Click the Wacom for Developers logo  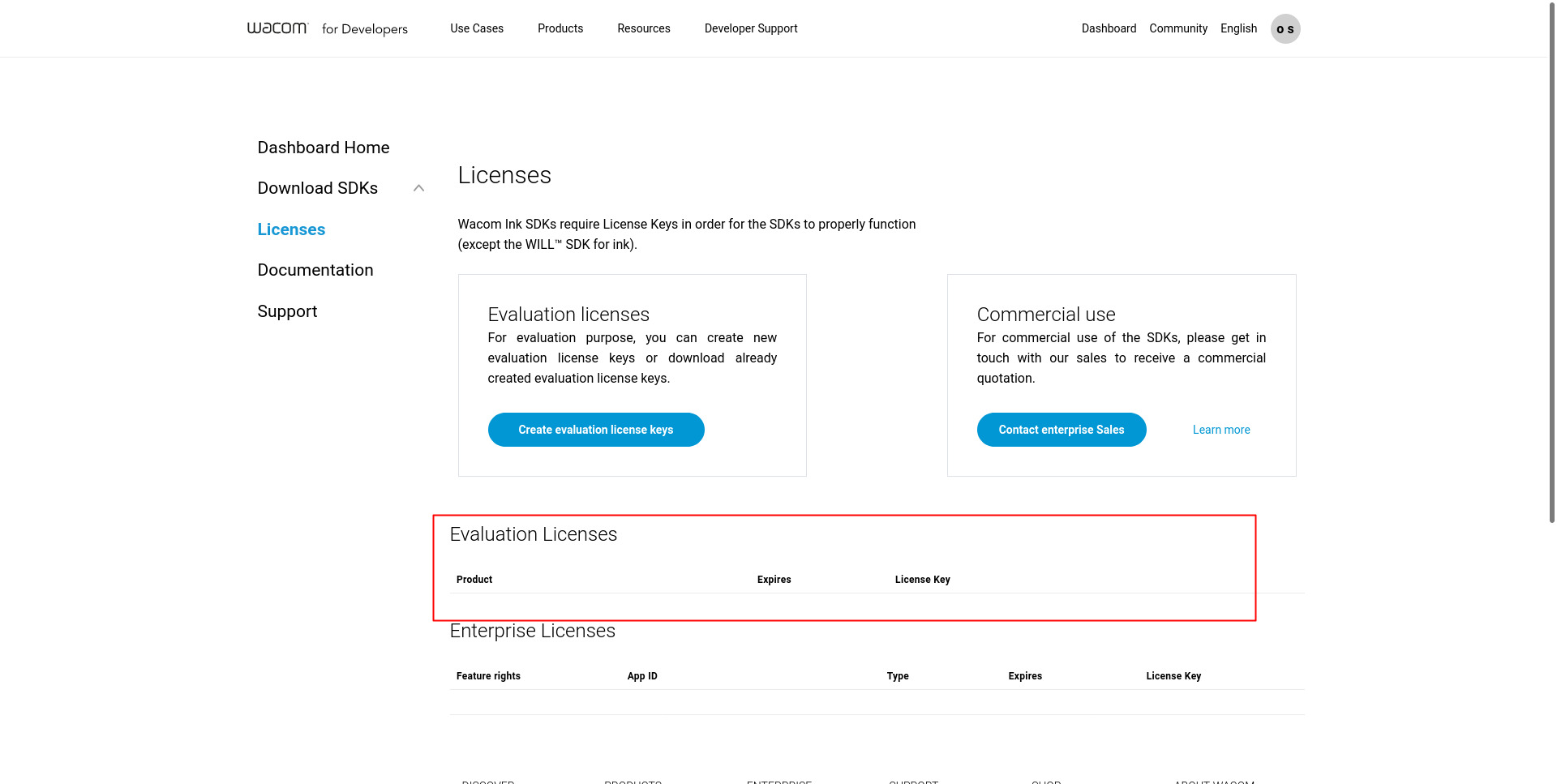point(327,28)
